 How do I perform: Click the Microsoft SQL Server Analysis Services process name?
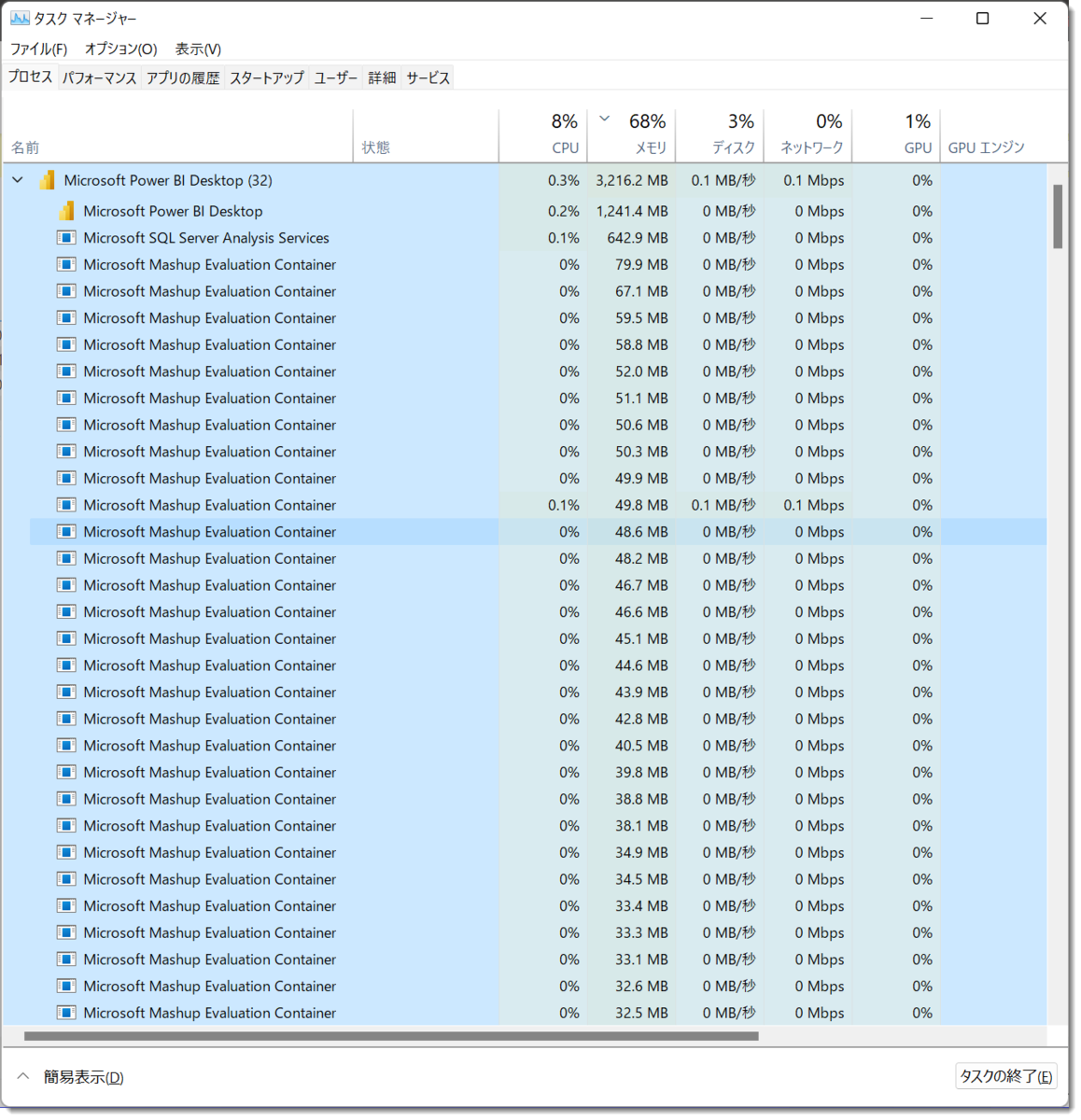(206, 238)
